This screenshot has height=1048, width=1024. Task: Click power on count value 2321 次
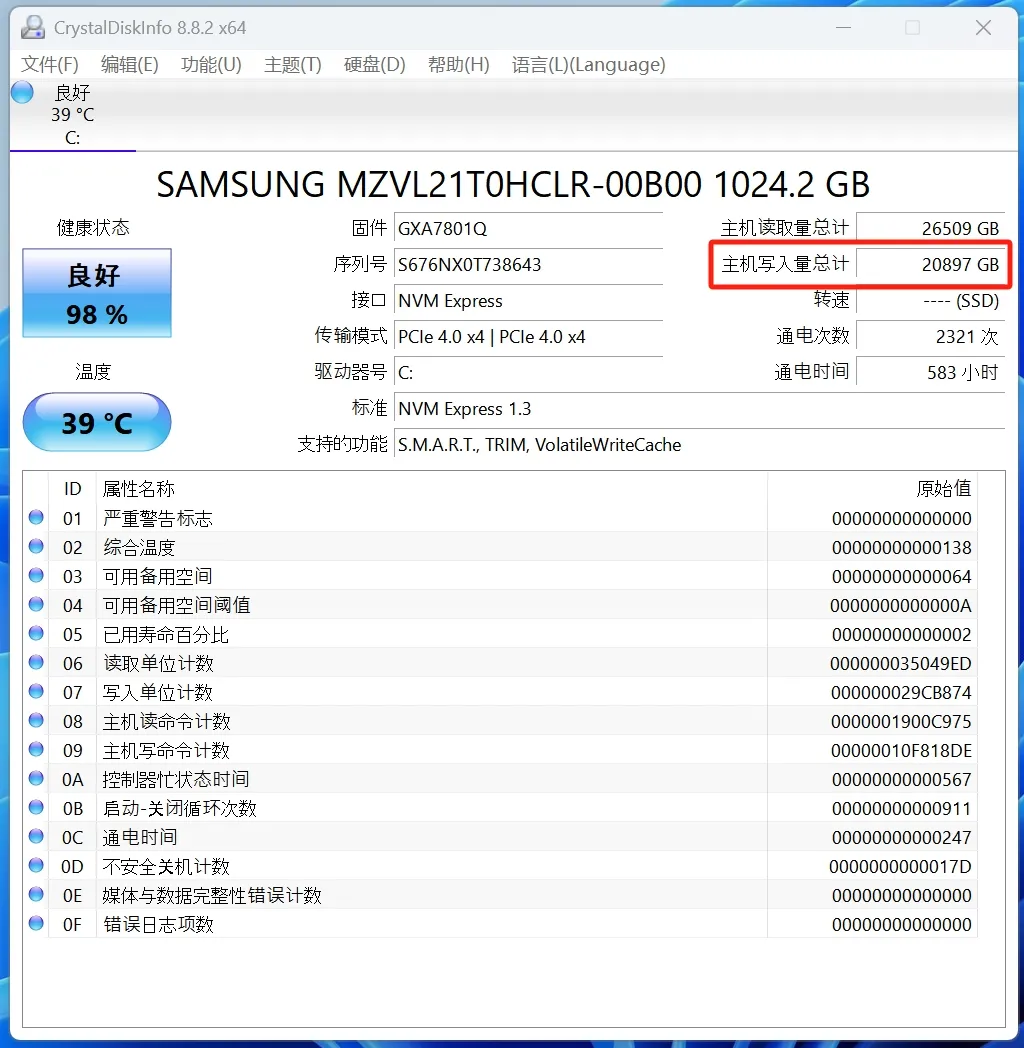(930, 337)
